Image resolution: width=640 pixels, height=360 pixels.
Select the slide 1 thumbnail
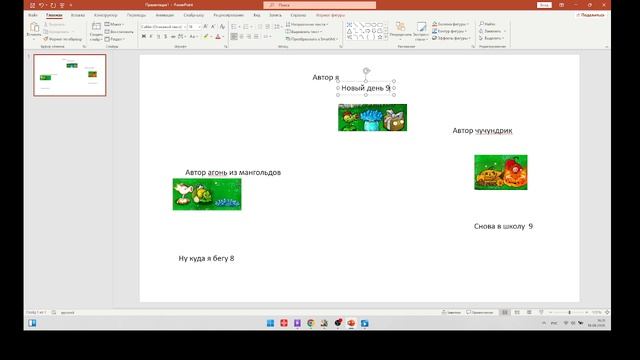70,75
